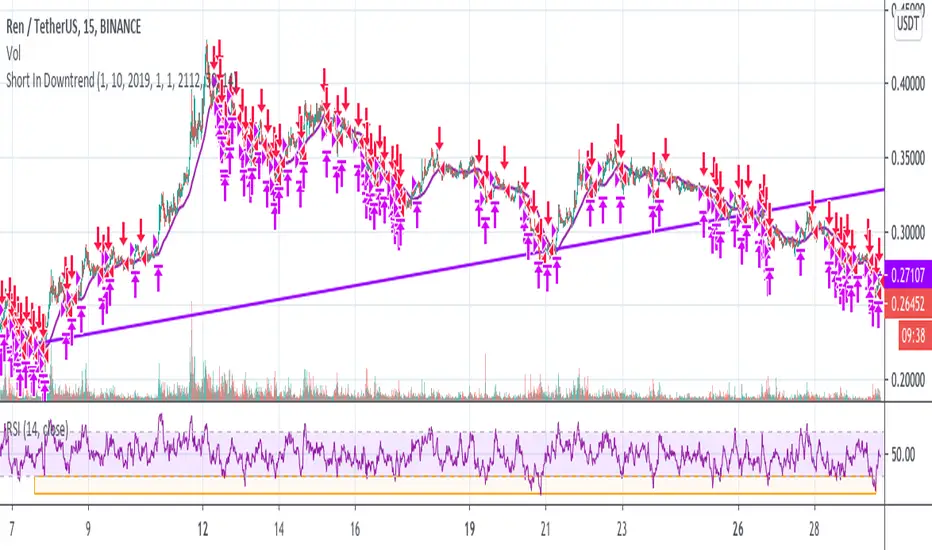Click date label 16 on time axis
Screen dimensions: 932x550
[x=355, y=529]
